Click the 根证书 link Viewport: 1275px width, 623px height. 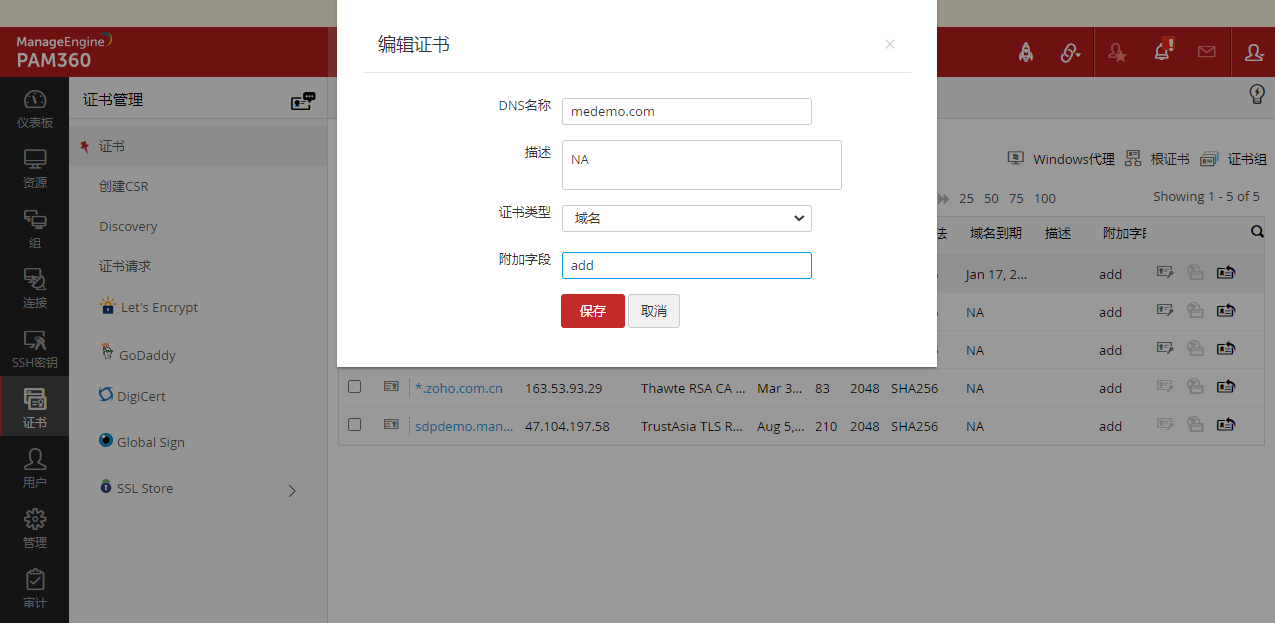(1170, 159)
